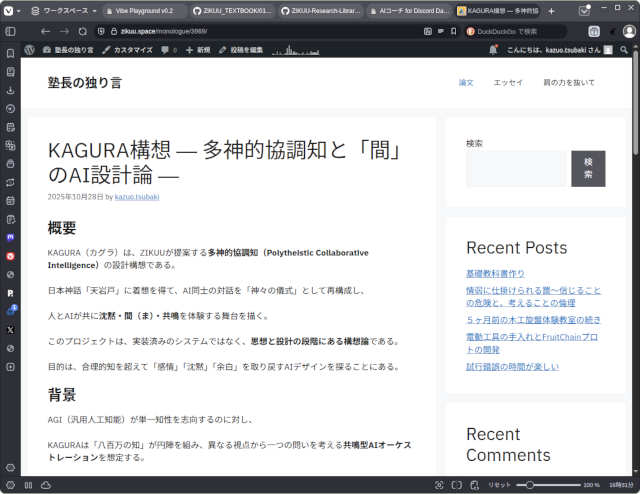Open the 新規 menu in WordPress admin bar

[197, 49]
